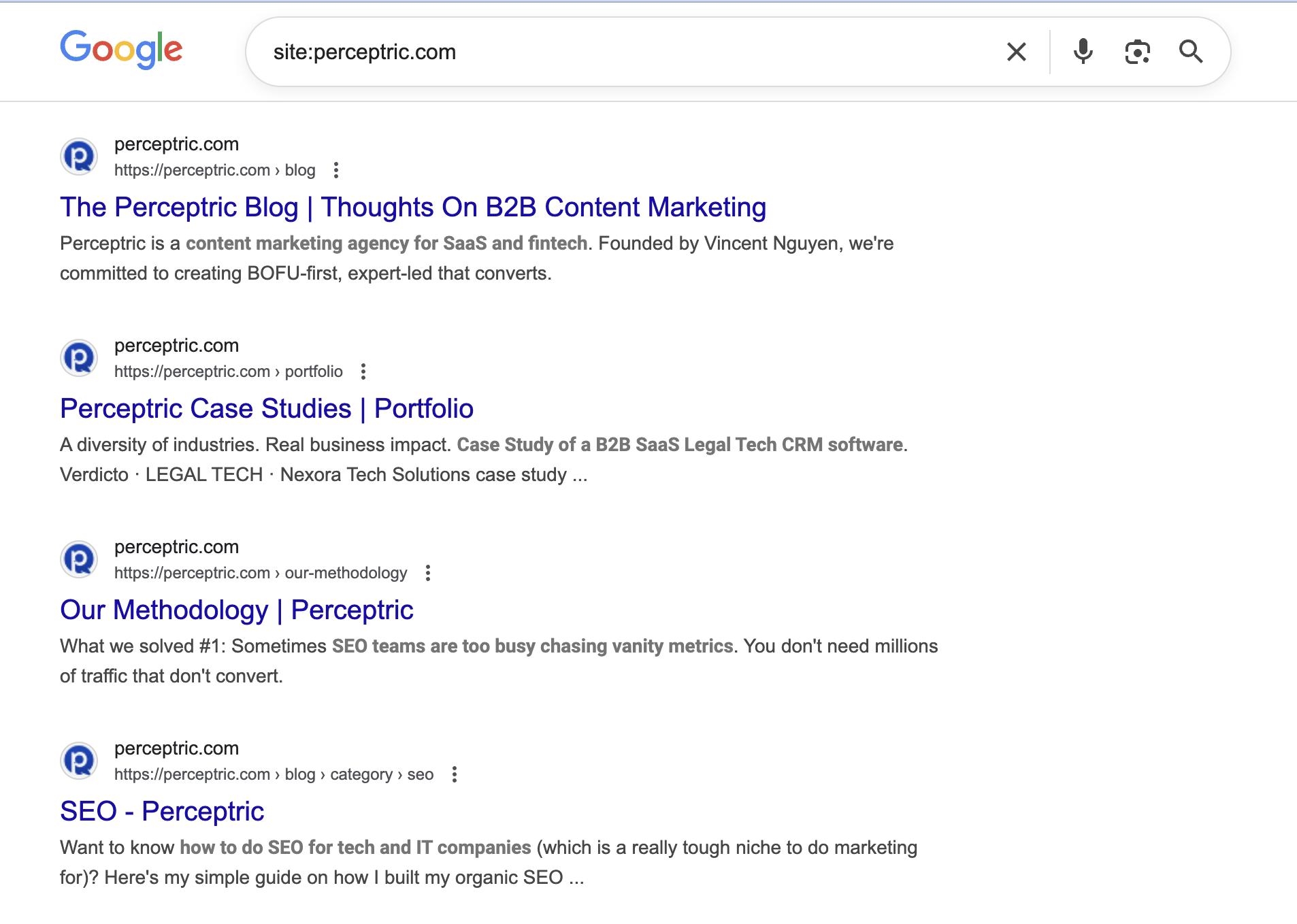Open the three-dot menu on the blog result

coord(336,170)
